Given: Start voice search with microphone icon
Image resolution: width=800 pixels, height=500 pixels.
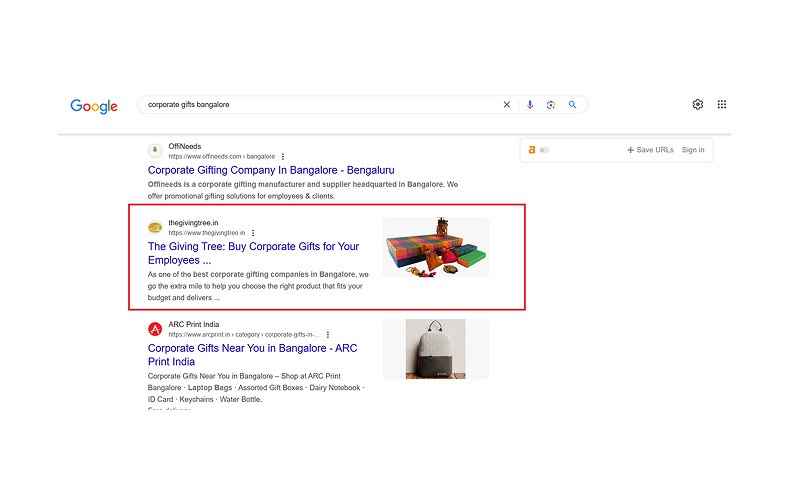Looking at the screenshot, I should click(x=530, y=105).
